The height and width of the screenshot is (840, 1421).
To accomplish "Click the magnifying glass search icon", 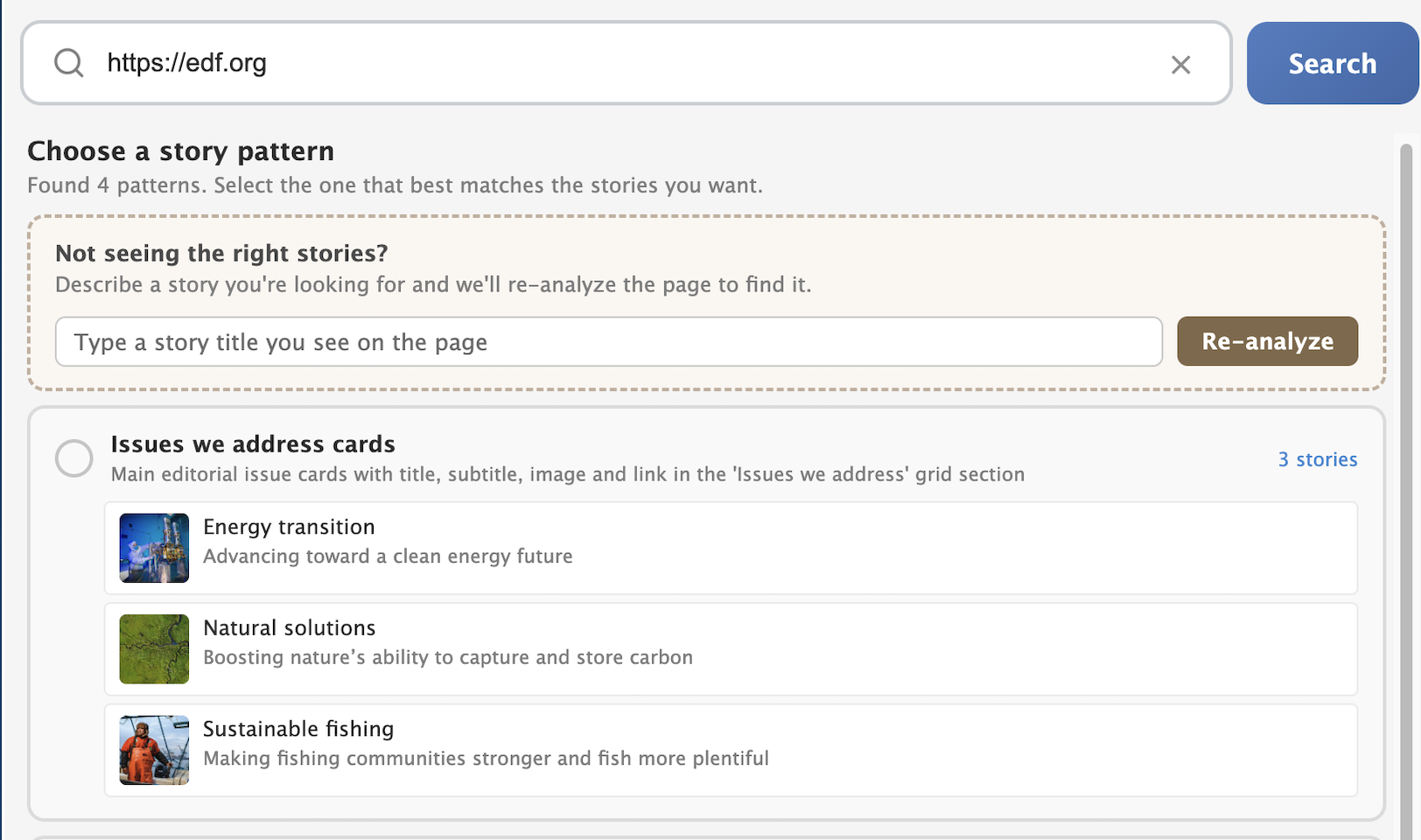I will (69, 63).
